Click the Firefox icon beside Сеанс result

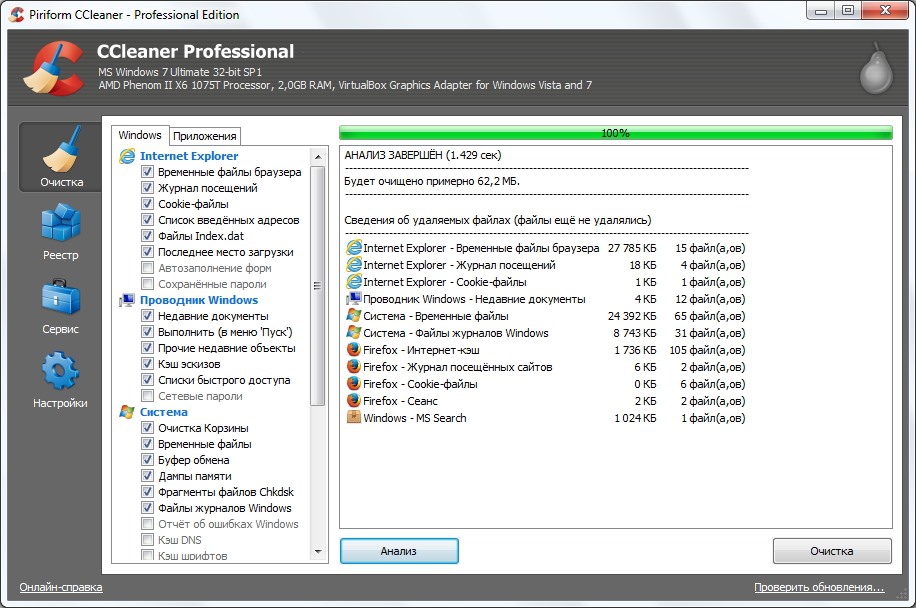pyautogui.click(x=353, y=400)
